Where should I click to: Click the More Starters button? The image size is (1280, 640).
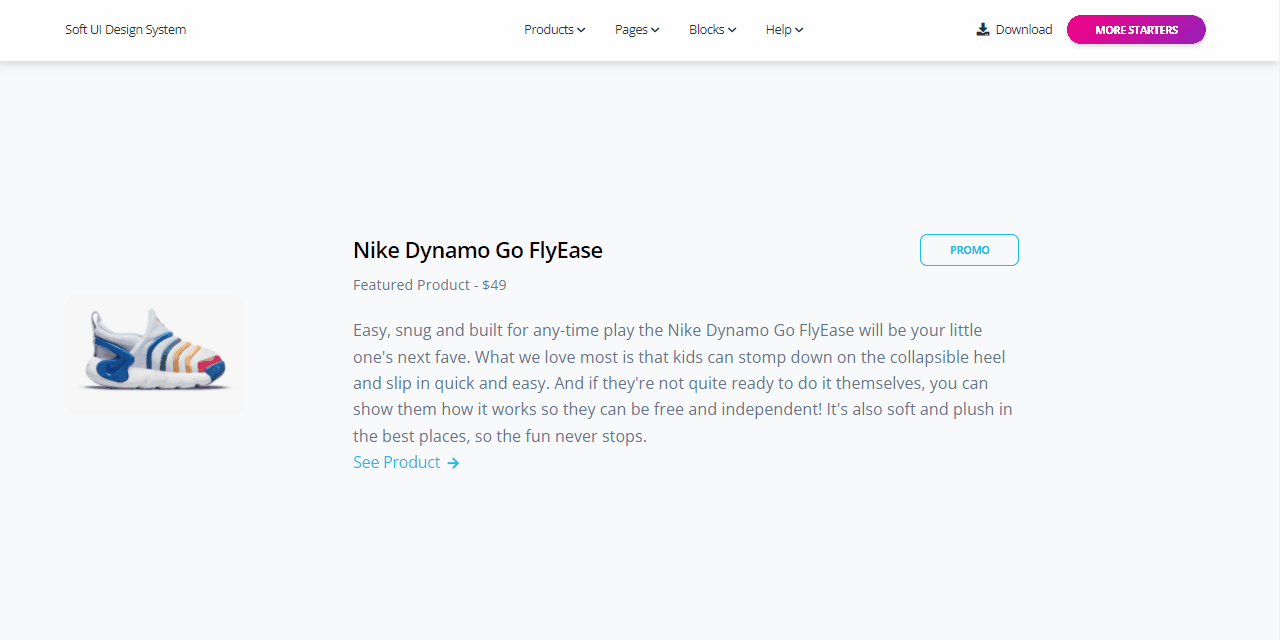[1136, 30]
